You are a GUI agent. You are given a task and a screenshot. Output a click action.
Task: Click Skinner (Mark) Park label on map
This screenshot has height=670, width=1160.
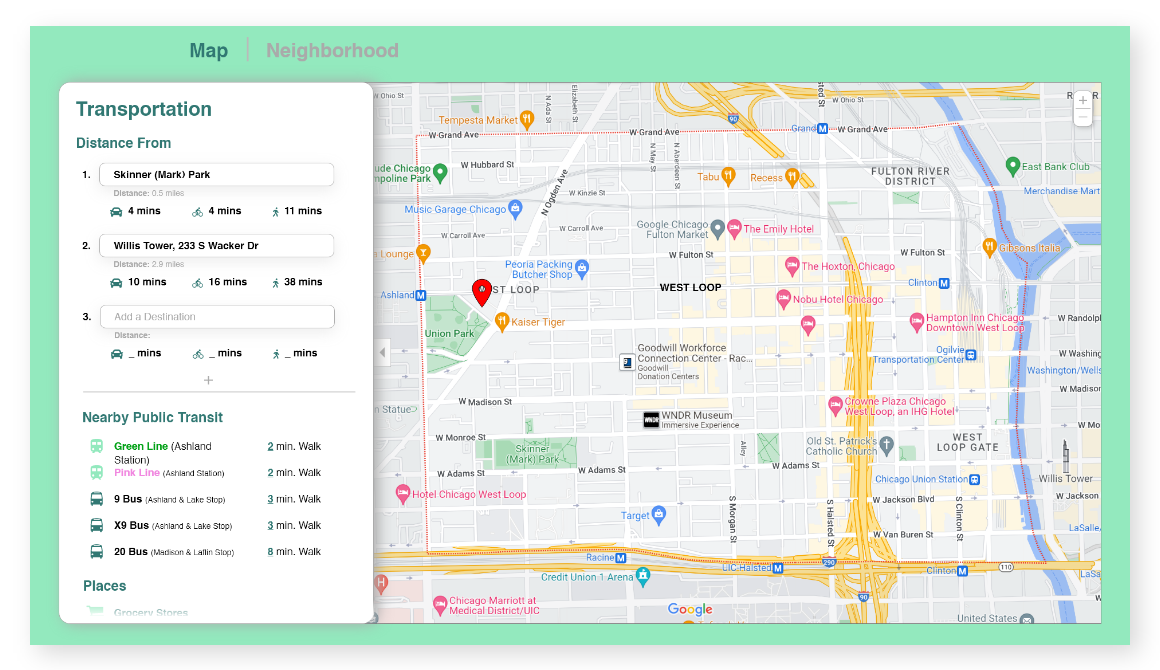tap(533, 454)
